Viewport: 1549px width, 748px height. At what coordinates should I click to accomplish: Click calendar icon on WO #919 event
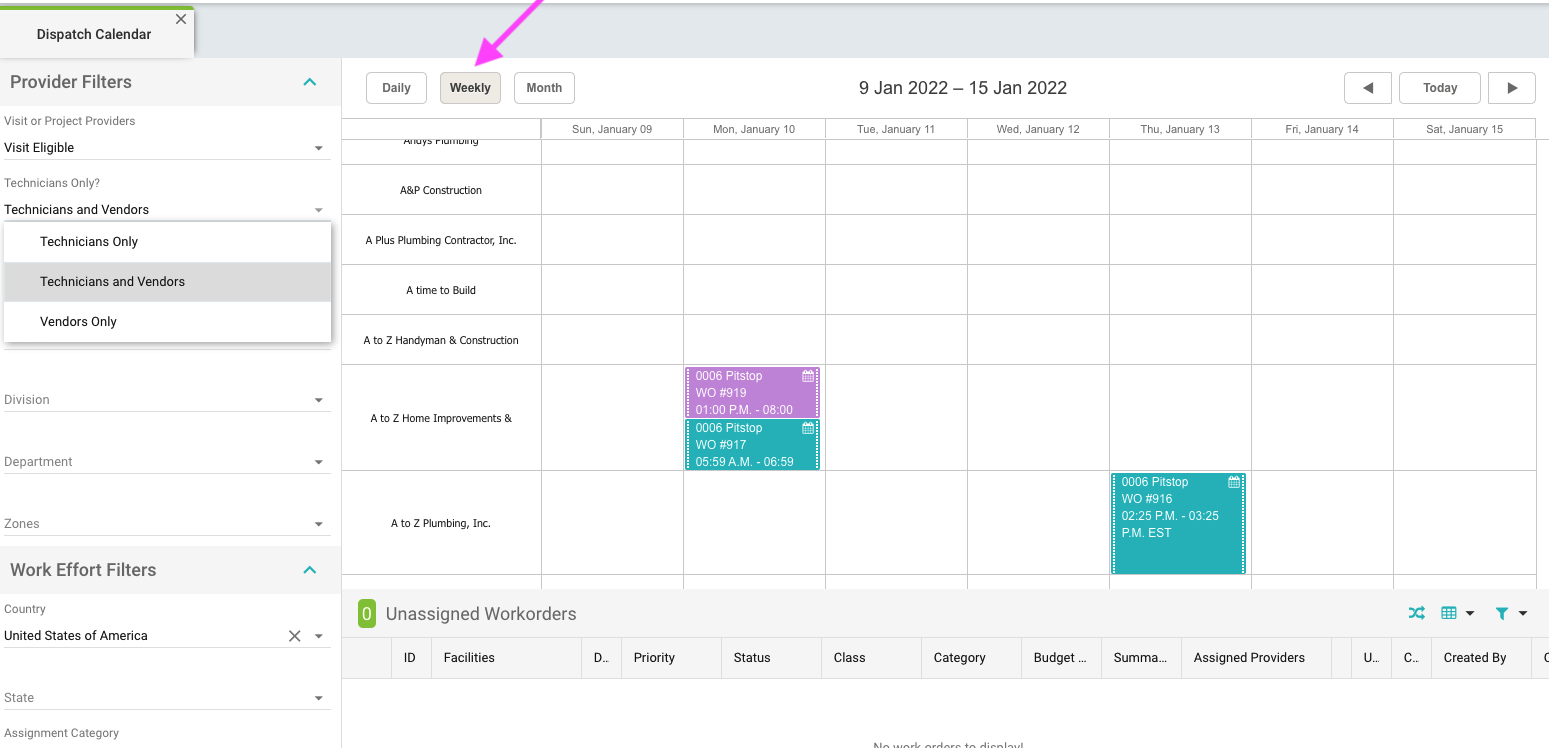pos(808,376)
